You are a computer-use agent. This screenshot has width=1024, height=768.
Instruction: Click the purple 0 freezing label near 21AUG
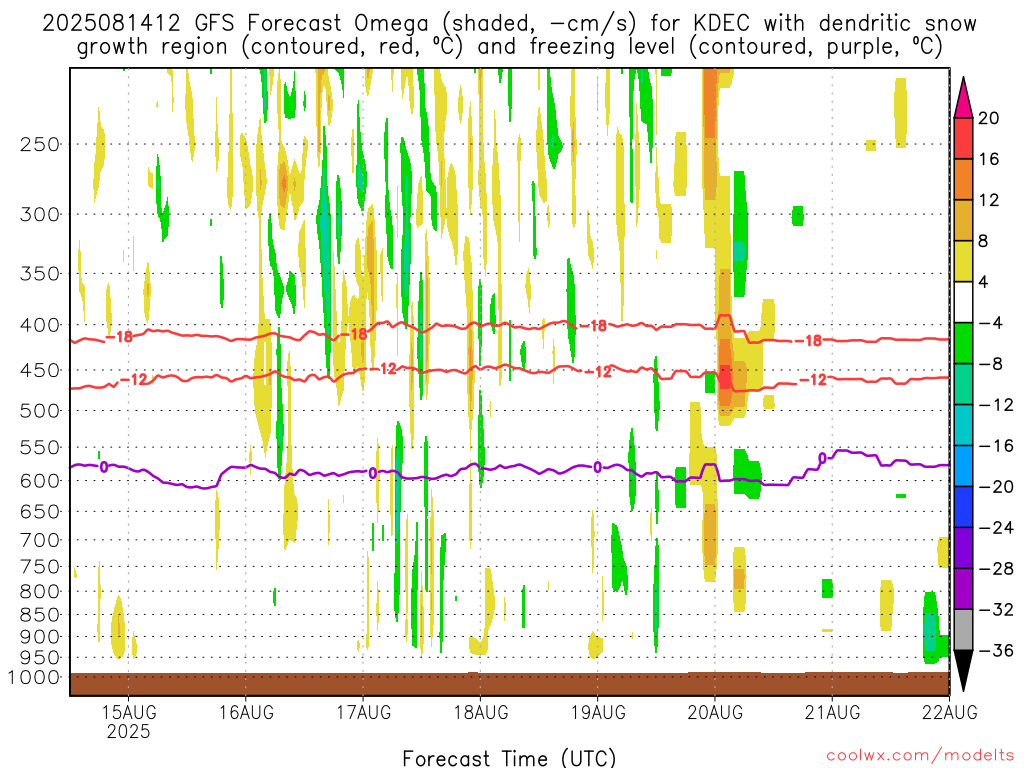point(823,458)
